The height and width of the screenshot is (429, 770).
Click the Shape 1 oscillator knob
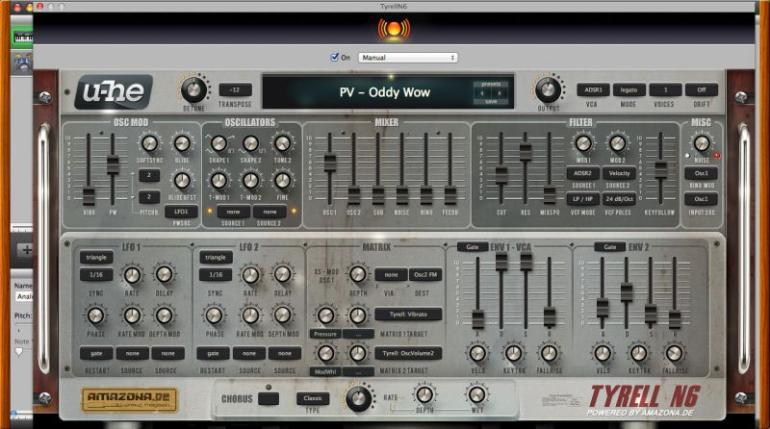219,143
